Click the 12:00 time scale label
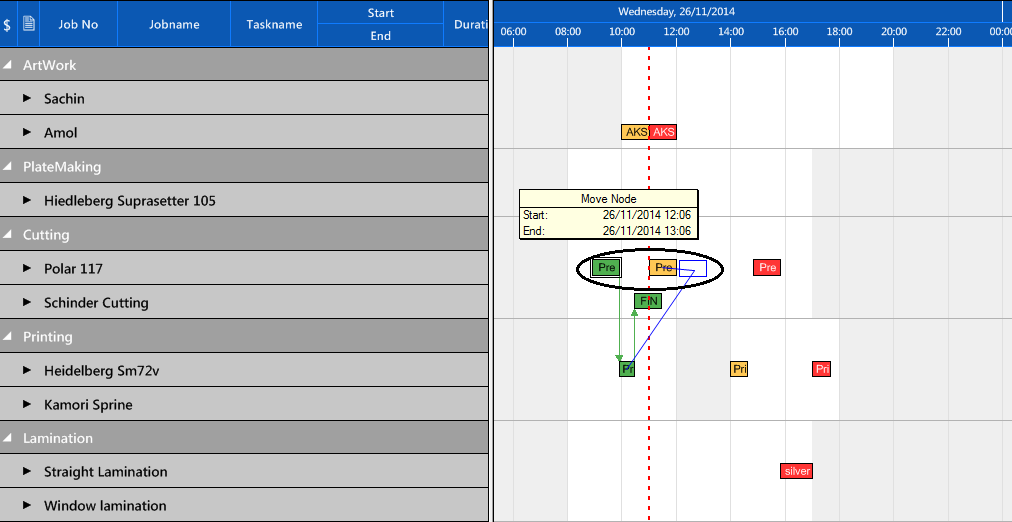 coord(676,32)
